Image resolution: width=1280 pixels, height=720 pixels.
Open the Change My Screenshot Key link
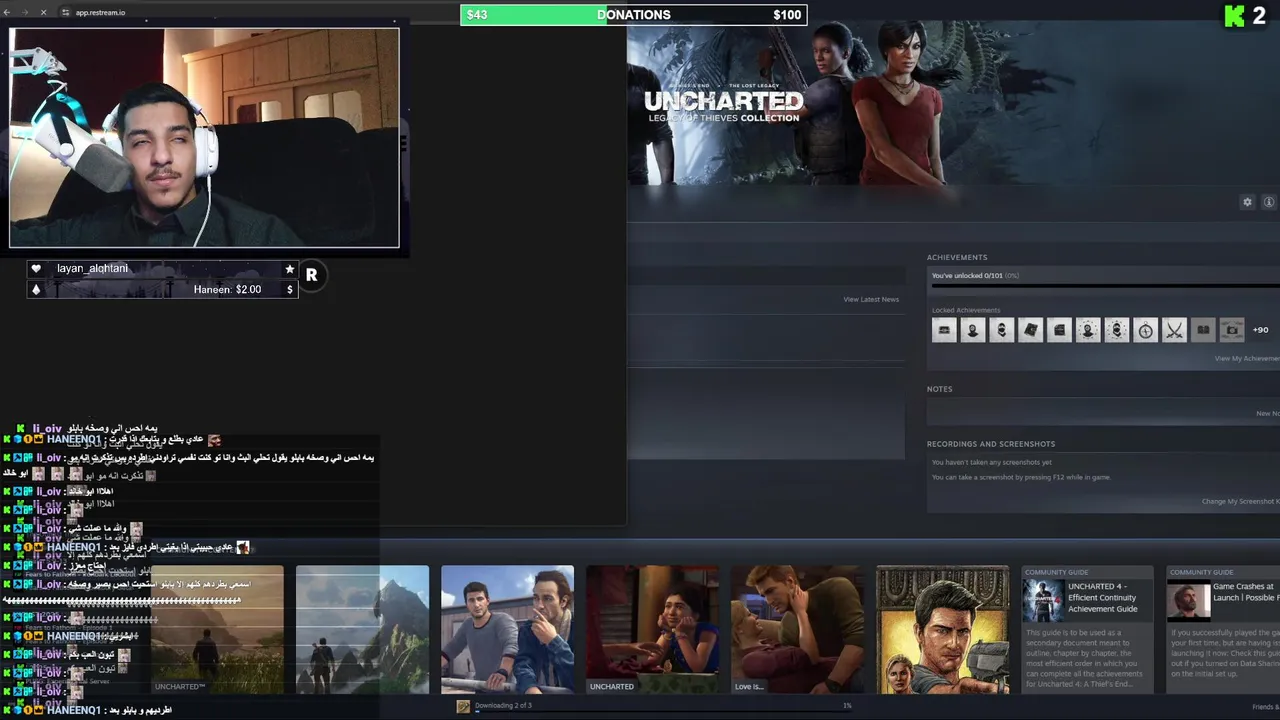pyautogui.click(x=1241, y=501)
